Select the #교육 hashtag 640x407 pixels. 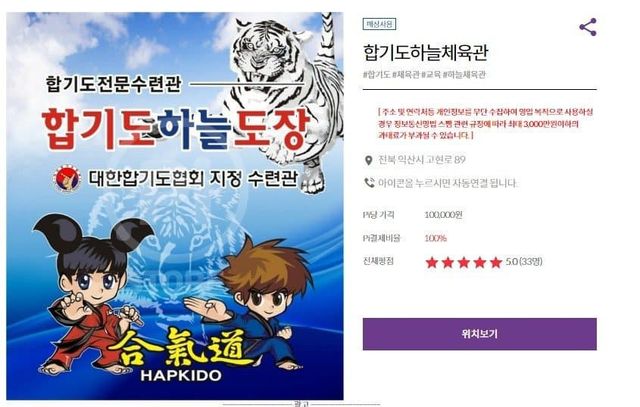click(431, 75)
